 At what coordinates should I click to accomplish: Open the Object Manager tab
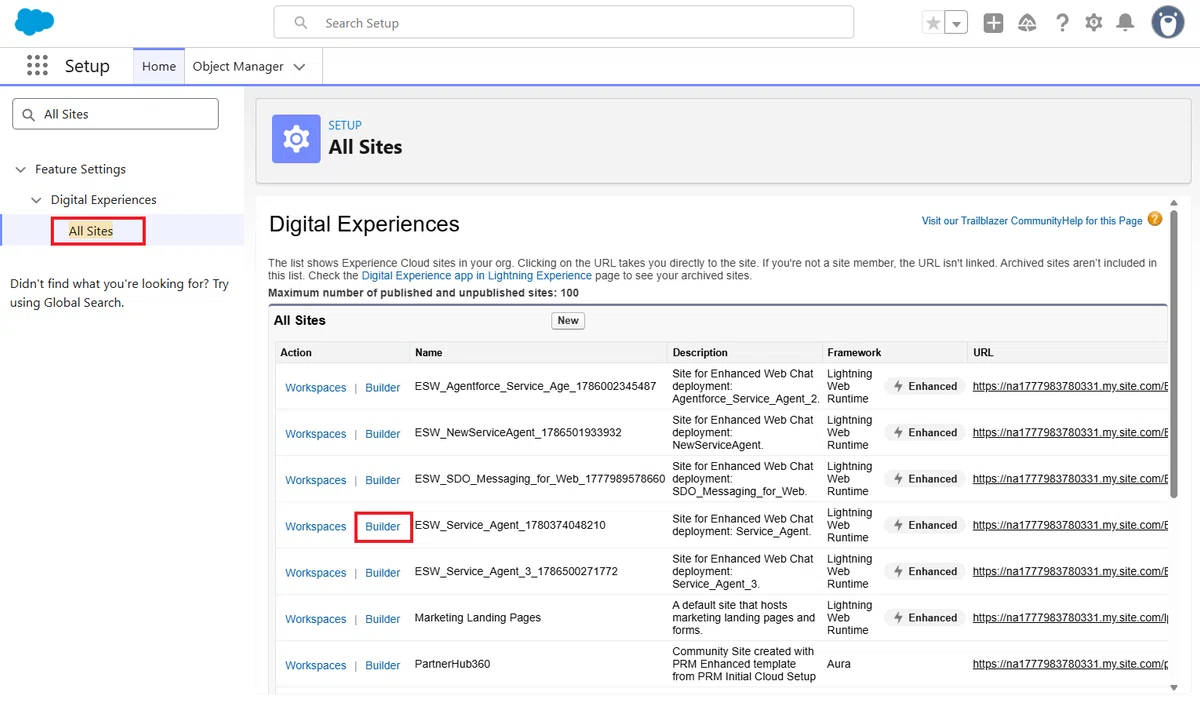pyautogui.click(x=238, y=66)
